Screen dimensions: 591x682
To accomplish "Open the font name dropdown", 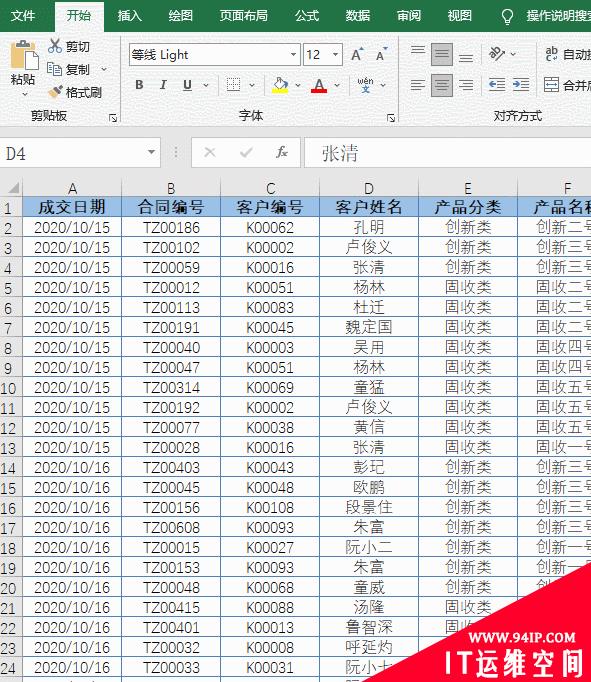I will [293, 55].
